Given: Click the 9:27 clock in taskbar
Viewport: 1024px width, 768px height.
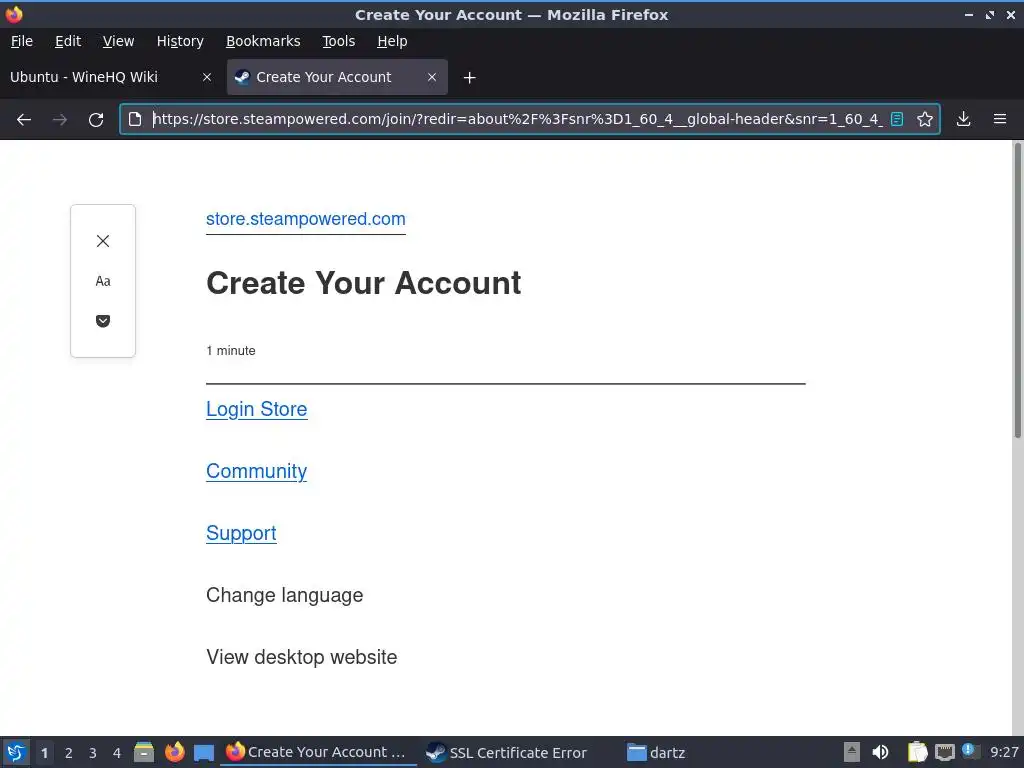Looking at the screenshot, I should click(x=1004, y=752).
